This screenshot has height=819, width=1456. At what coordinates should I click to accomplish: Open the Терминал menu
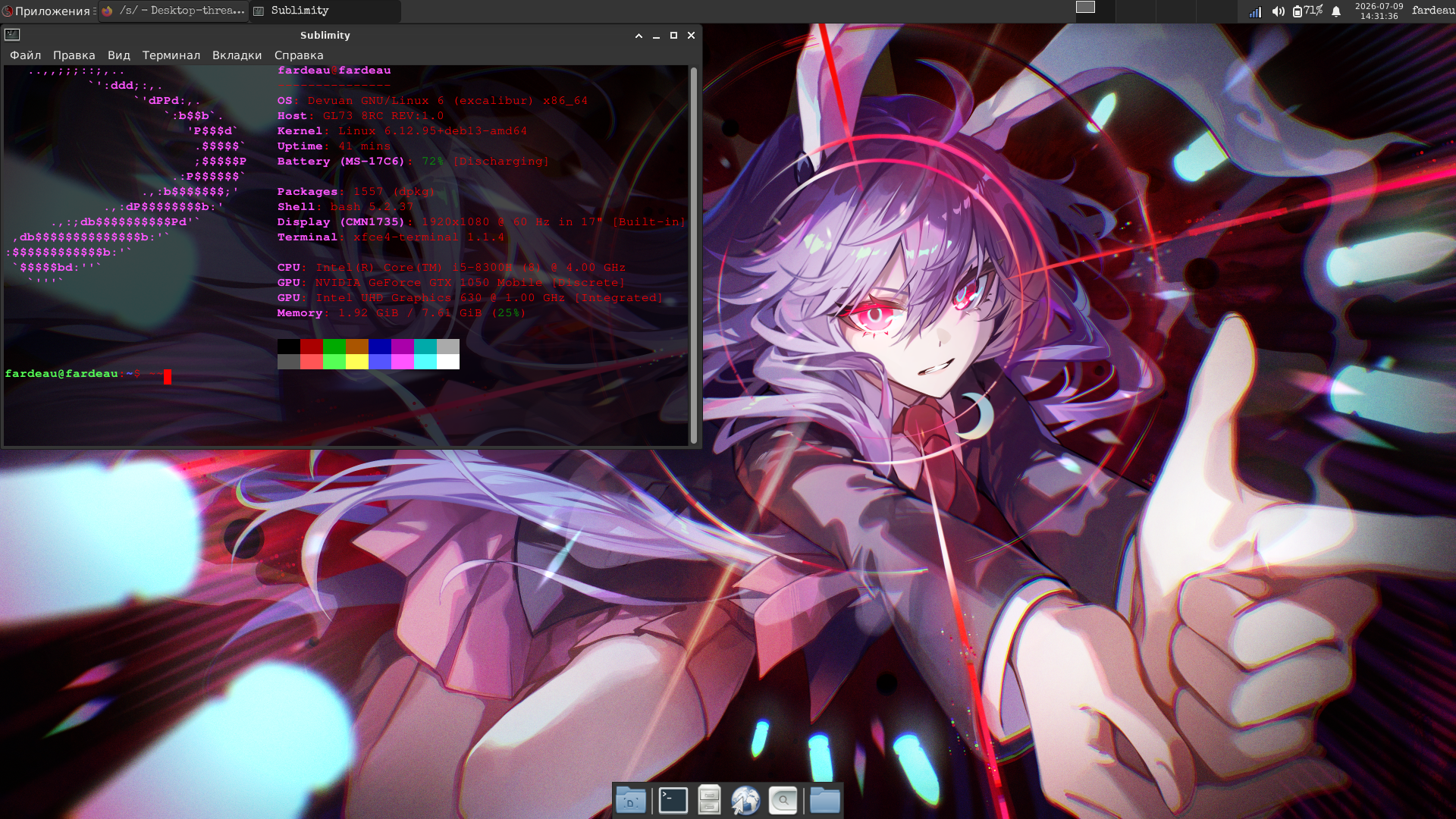tap(171, 55)
